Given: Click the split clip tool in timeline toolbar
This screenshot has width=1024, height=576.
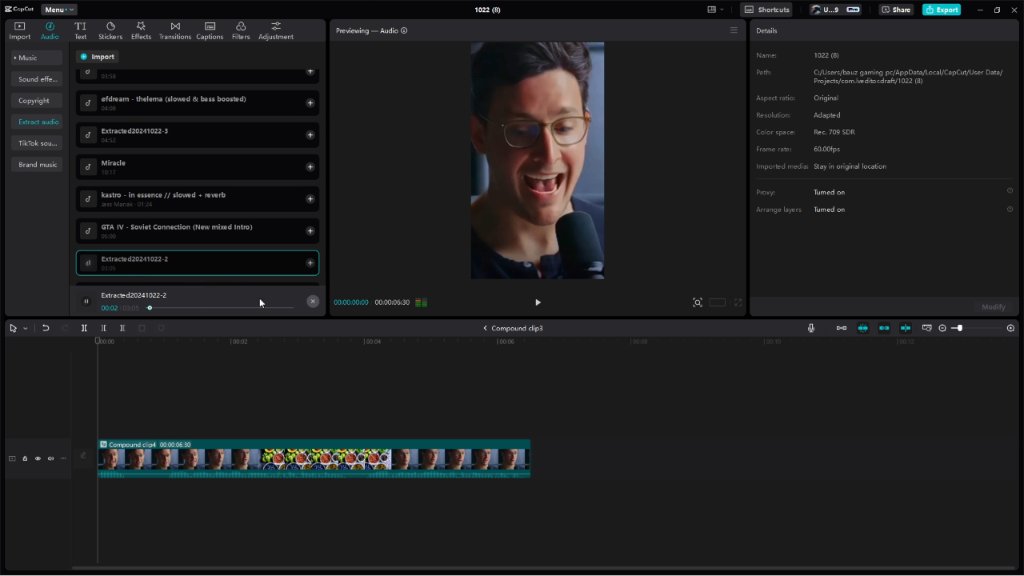Looking at the screenshot, I should click(x=84, y=328).
